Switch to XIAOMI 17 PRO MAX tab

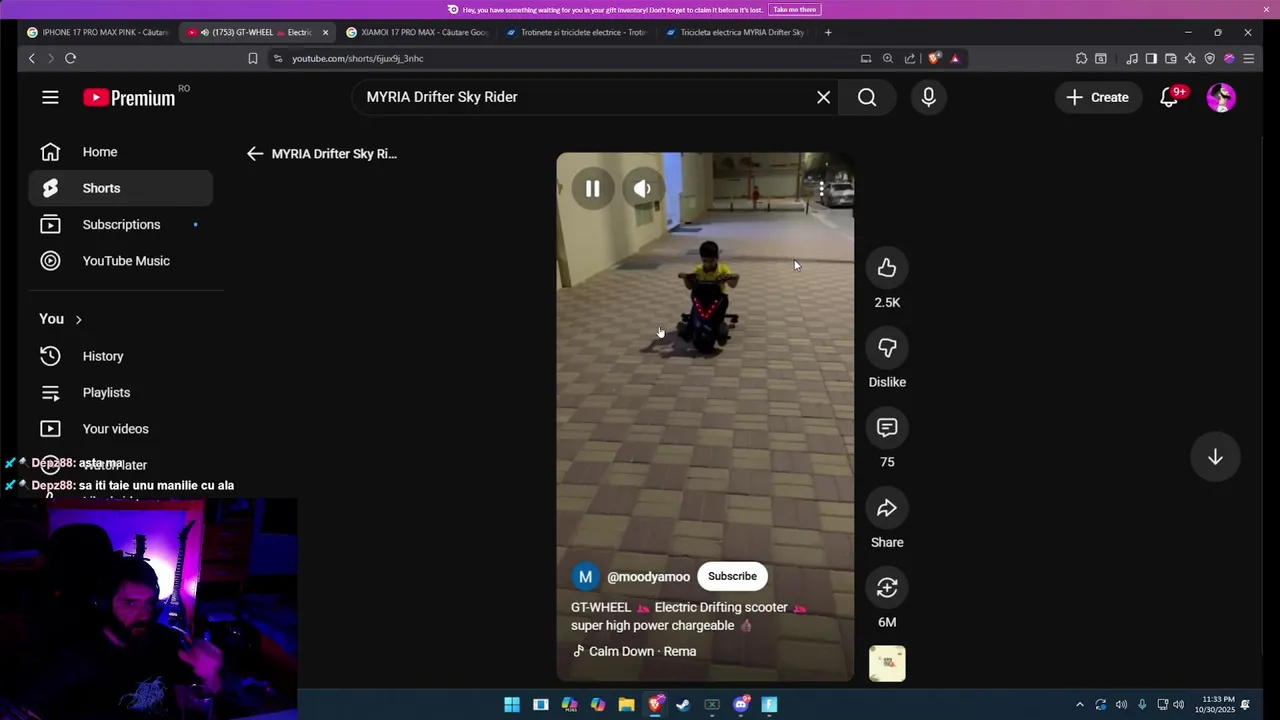point(417,32)
